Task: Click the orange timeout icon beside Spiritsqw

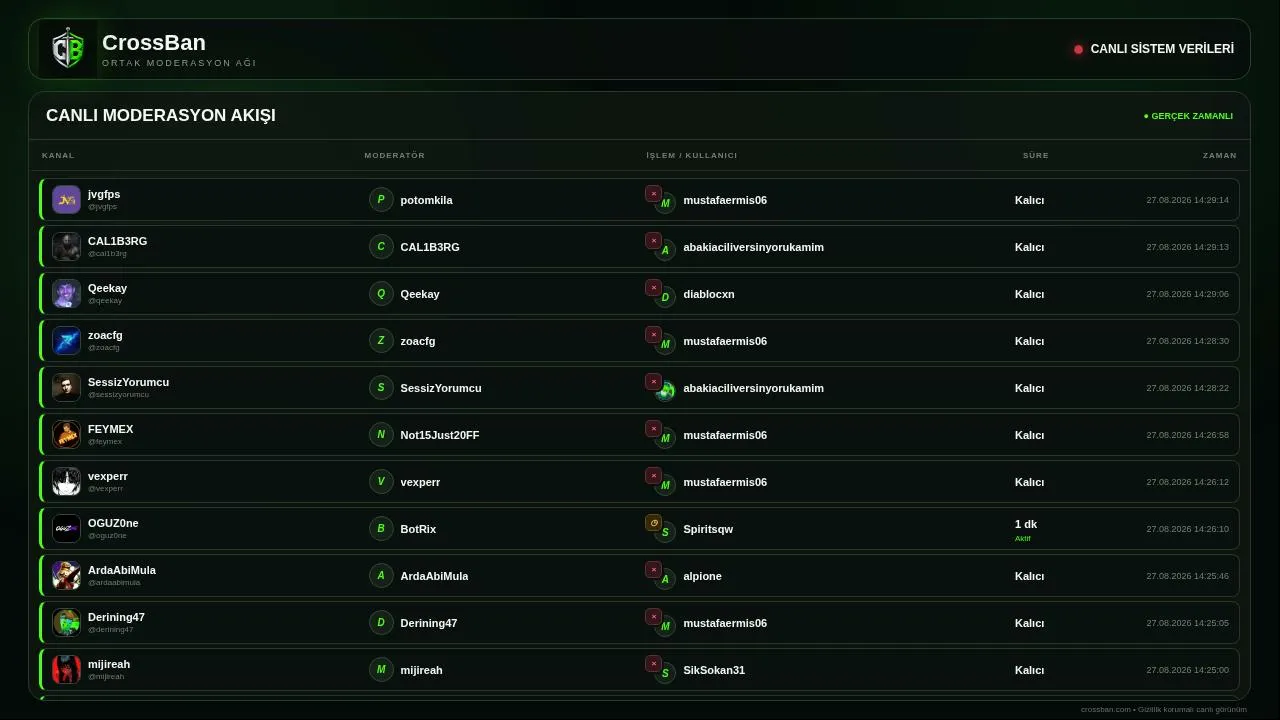Action: [653, 523]
